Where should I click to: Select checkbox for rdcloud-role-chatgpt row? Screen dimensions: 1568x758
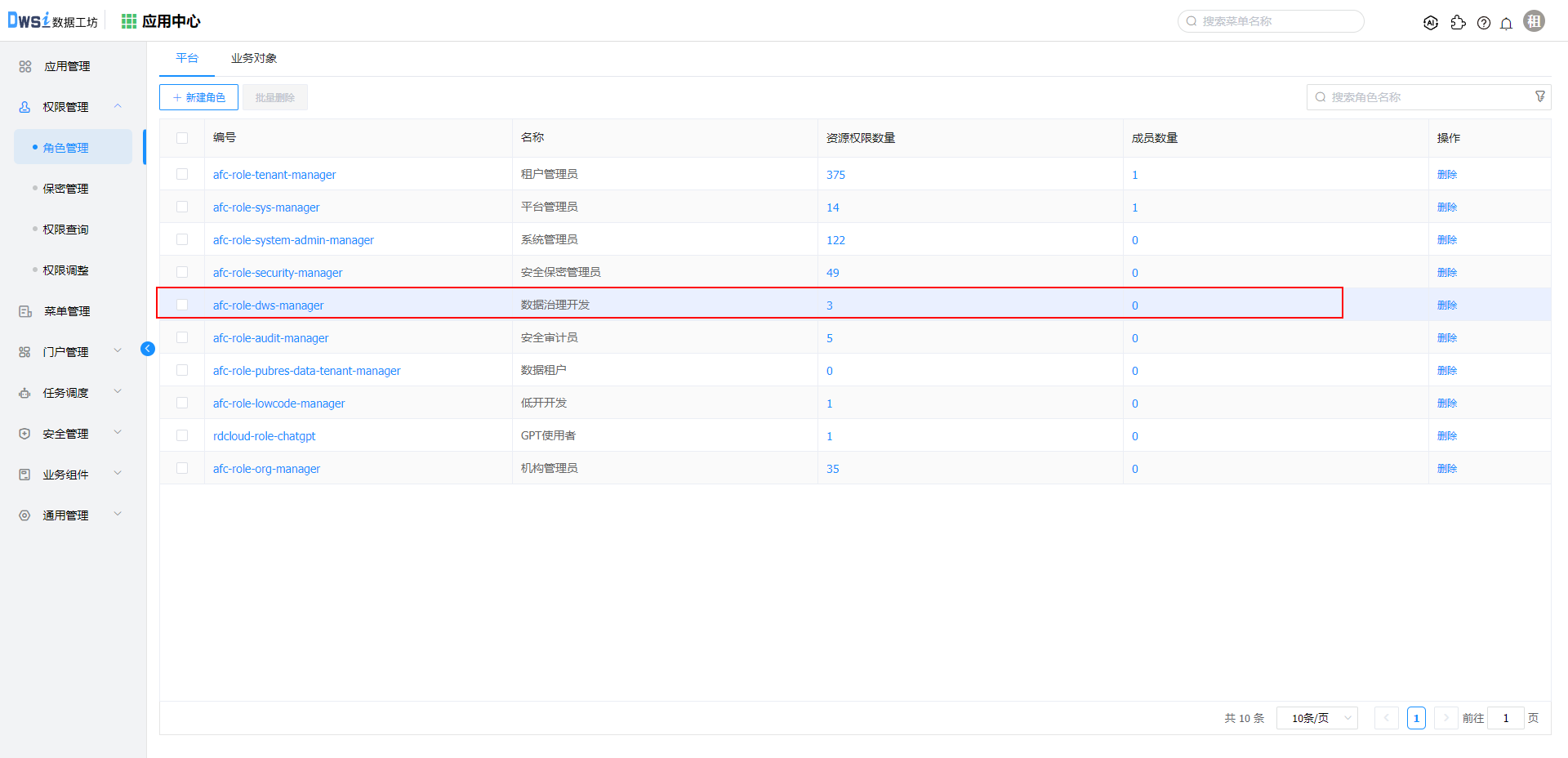click(x=182, y=435)
